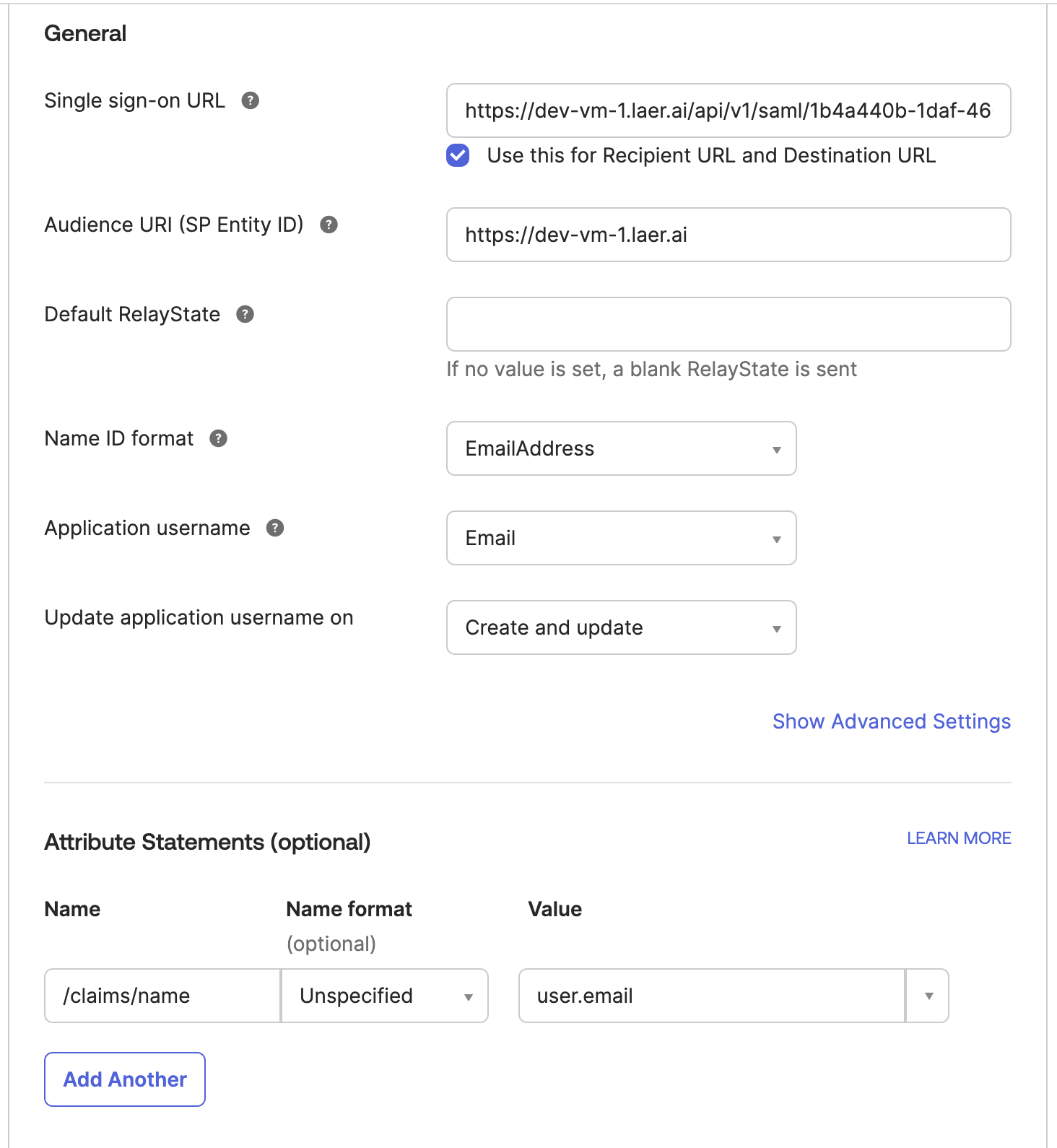The height and width of the screenshot is (1148, 1057).
Task: Click arrow beside user.email value field
Action: point(928,996)
